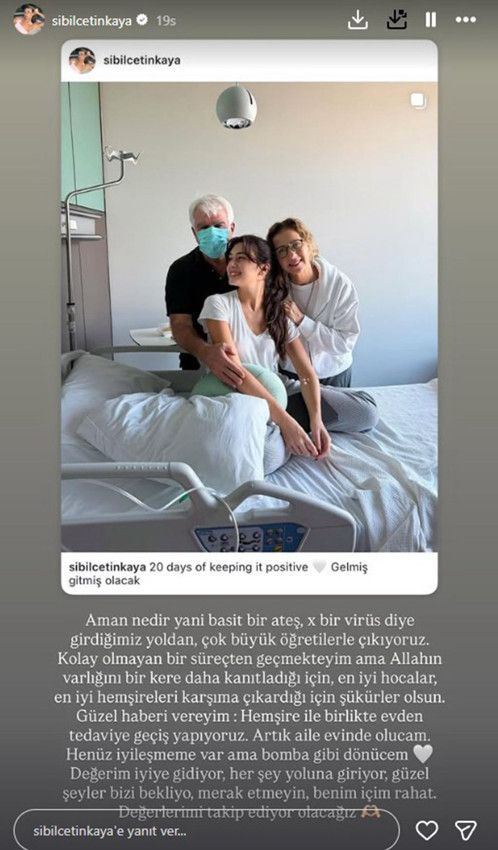This screenshot has height=850, width=498.
Task: Click the 19s story timestamp
Action: click(x=166, y=21)
